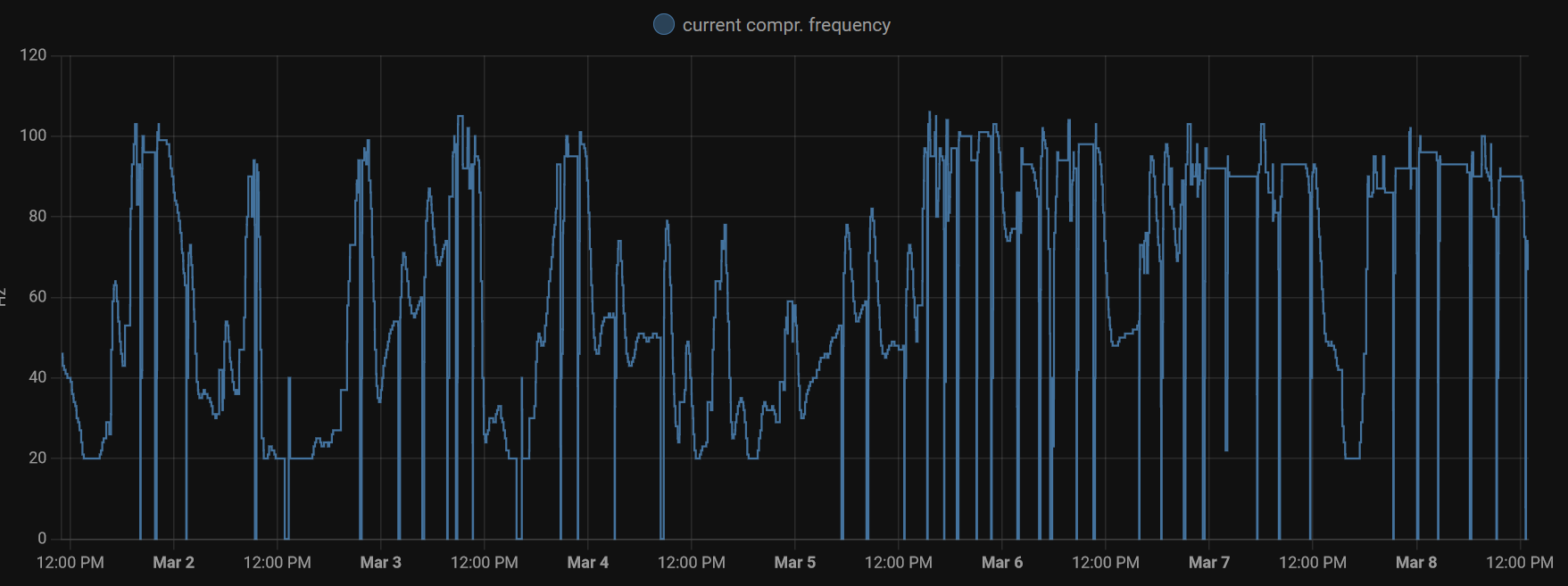
Task: Click the 'current compr. frequency' legend label
Action: [x=786, y=25]
